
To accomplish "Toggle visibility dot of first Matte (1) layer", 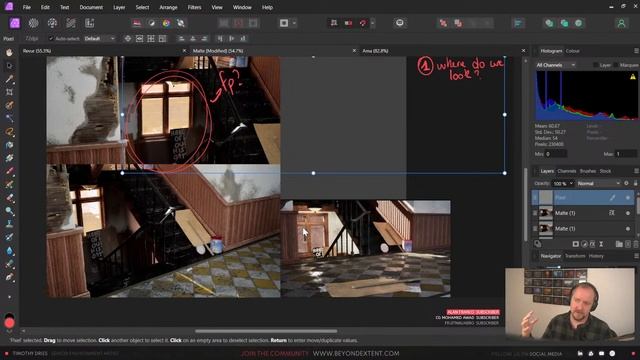I will (x=628, y=213).
